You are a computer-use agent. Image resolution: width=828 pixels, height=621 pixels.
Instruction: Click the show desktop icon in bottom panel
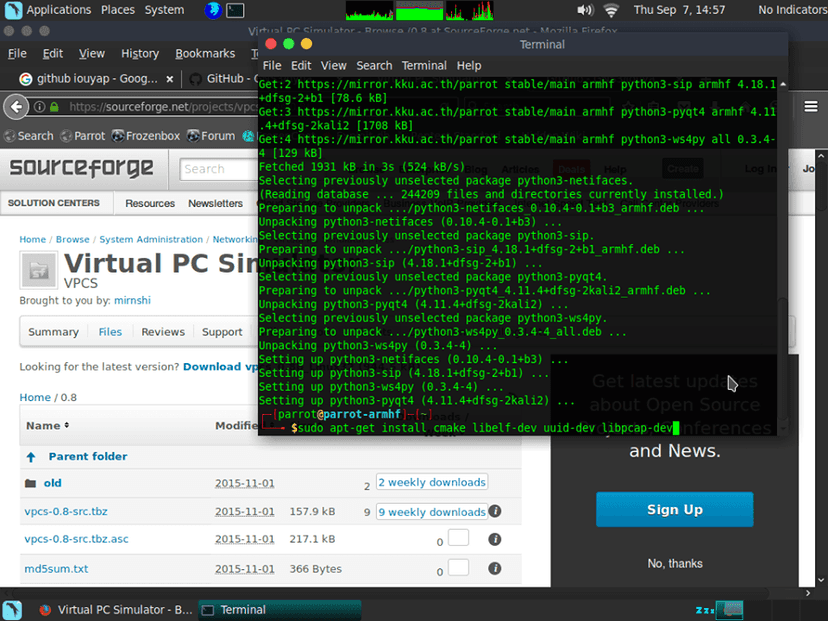coord(13,610)
